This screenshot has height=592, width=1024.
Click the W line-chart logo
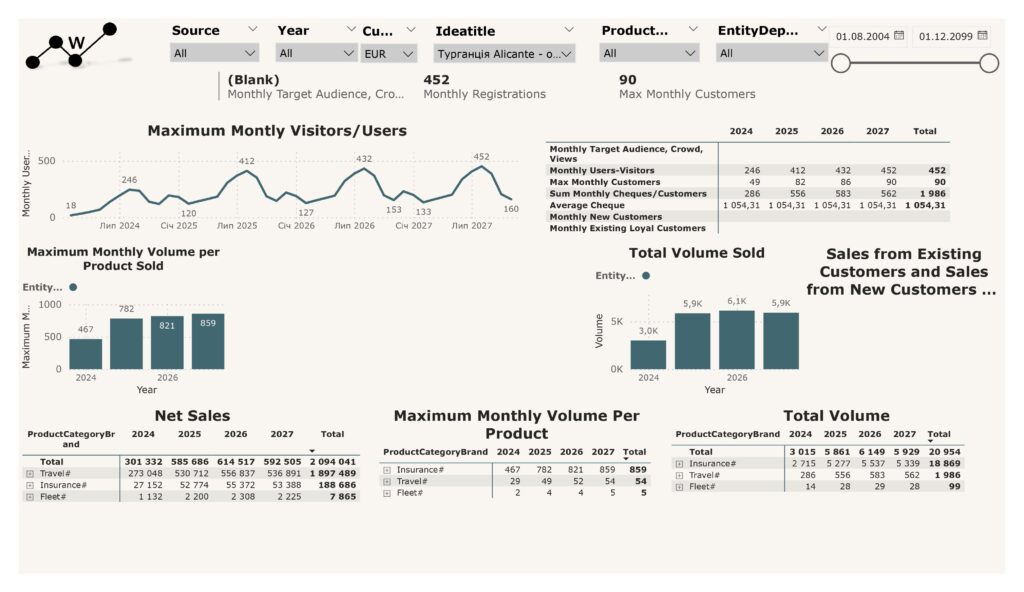tap(72, 46)
